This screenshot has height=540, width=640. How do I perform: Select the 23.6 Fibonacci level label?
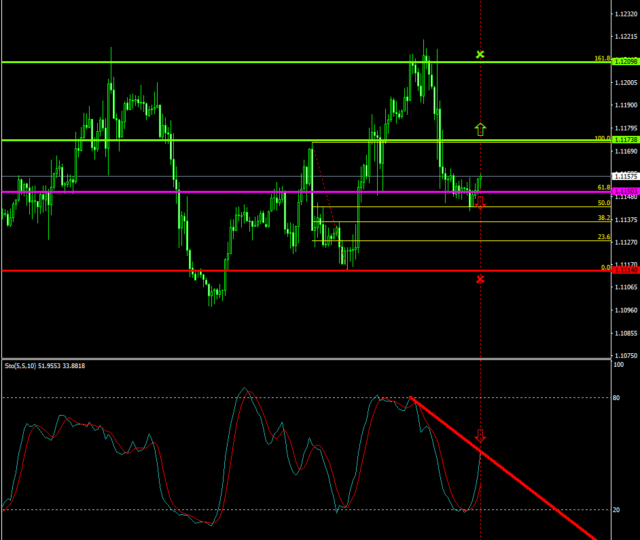pos(604,237)
